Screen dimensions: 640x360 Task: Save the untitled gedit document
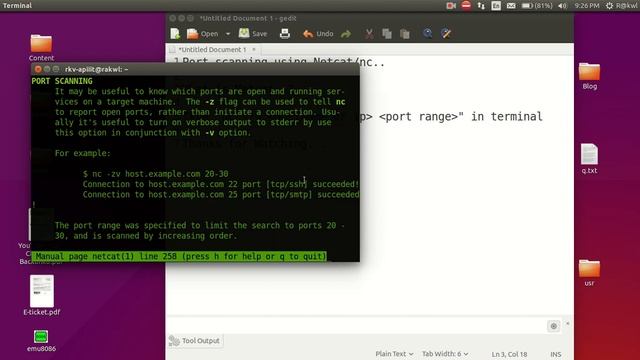coord(253,34)
